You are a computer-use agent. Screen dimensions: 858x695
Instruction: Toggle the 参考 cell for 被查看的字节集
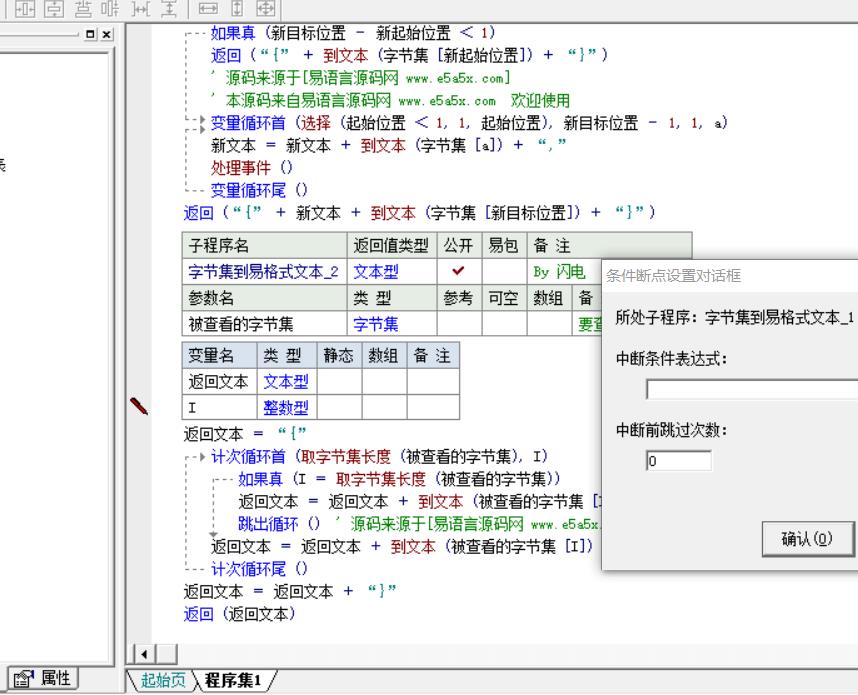(x=459, y=324)
